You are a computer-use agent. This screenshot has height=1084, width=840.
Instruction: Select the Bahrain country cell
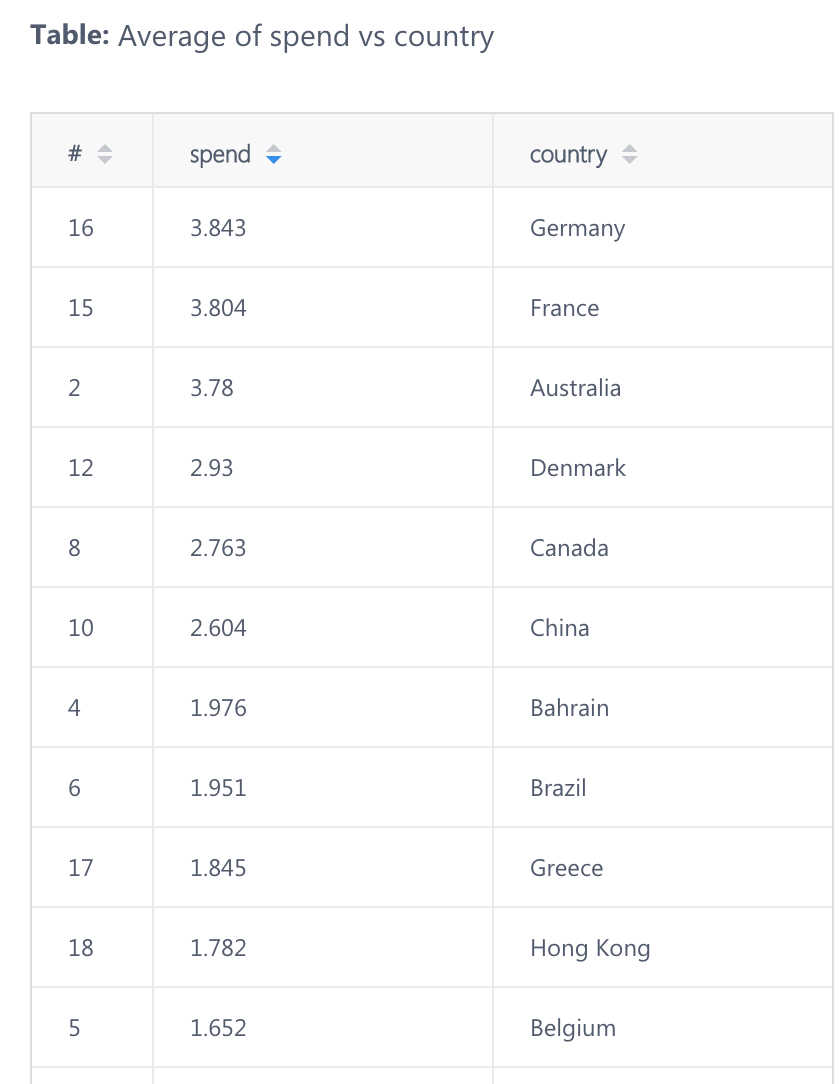point(569,708)
